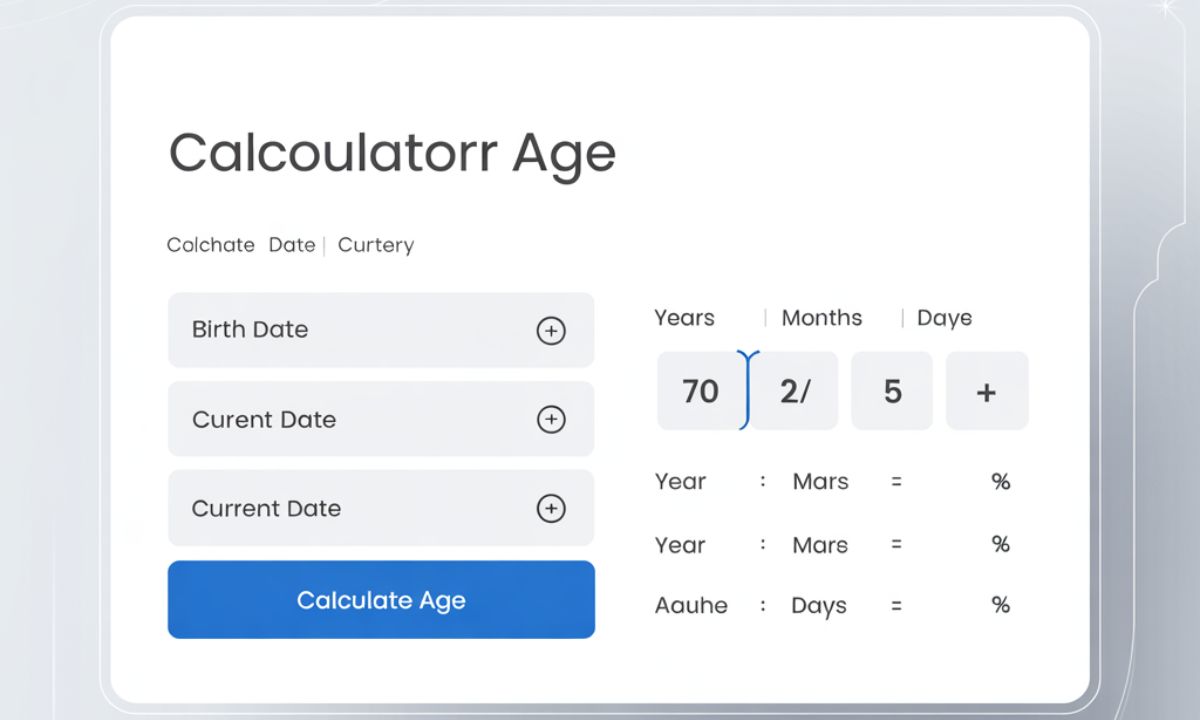This screenshot has width=1200, height=720.
Task: Click the "Curtery" label
Action: pos(376,245)
